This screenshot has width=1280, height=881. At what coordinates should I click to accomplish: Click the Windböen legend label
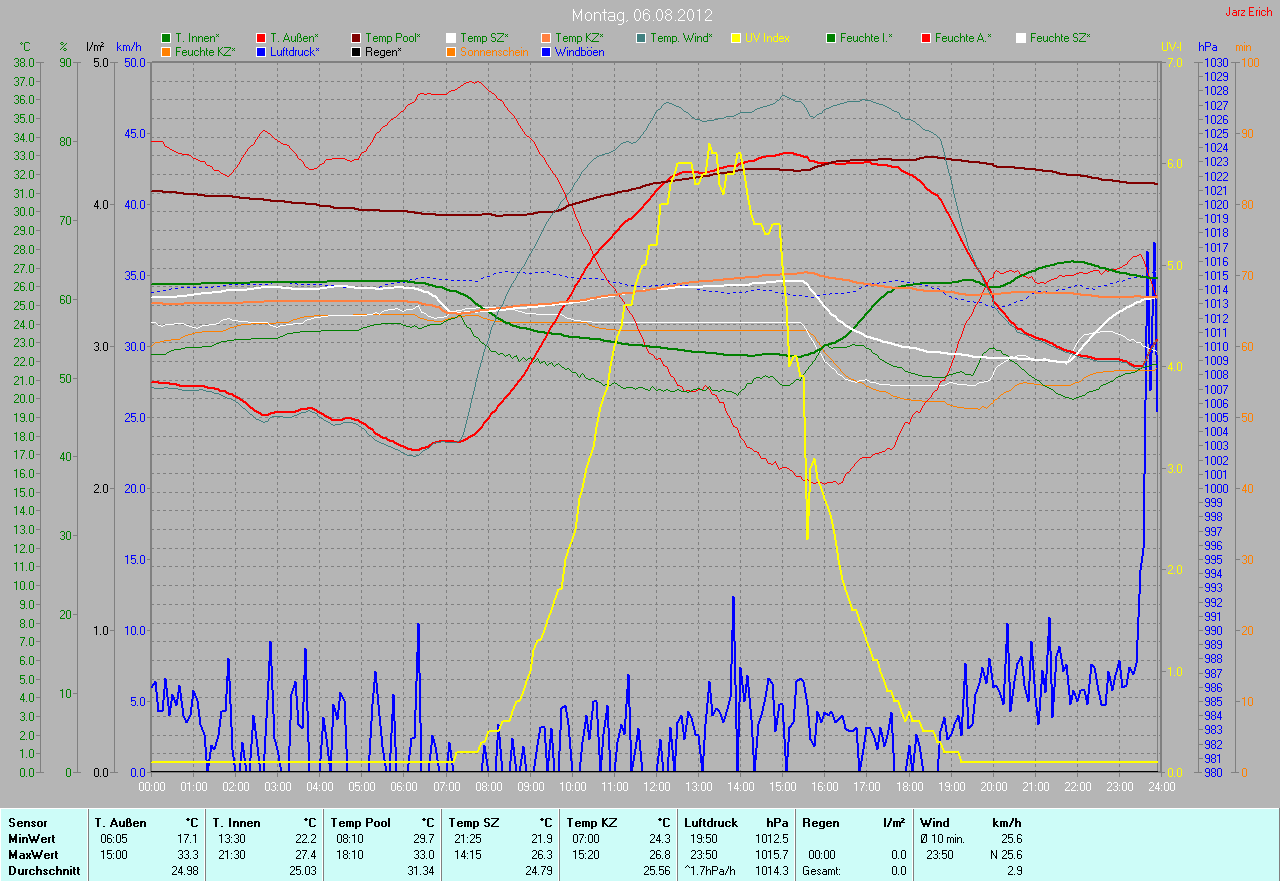pos(578,51)
